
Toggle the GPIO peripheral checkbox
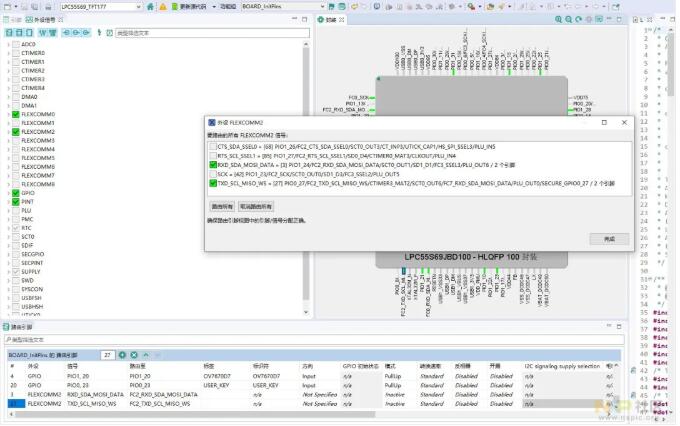pyautogui.click(x=15, y=193)
